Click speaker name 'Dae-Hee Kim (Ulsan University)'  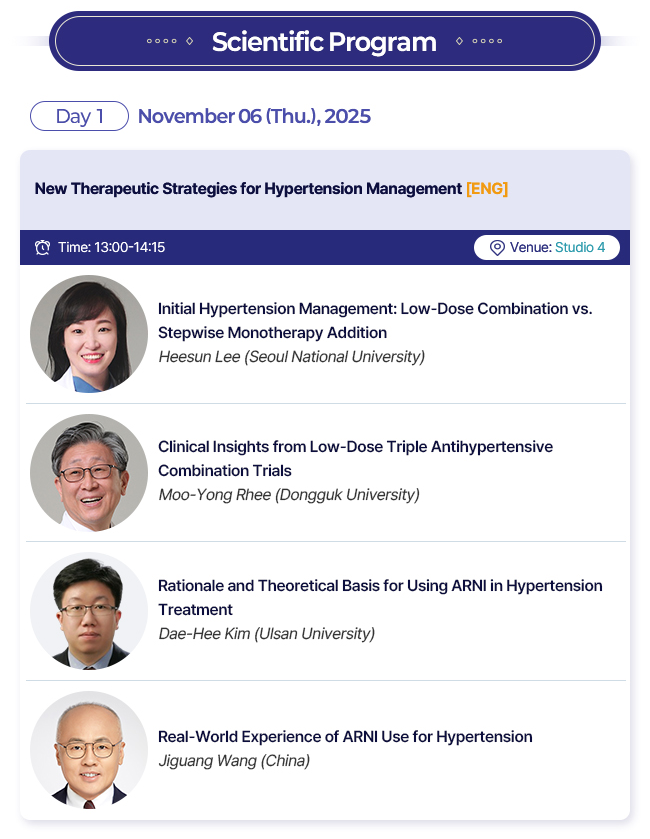pyautogui.click(x=266, y=634)
